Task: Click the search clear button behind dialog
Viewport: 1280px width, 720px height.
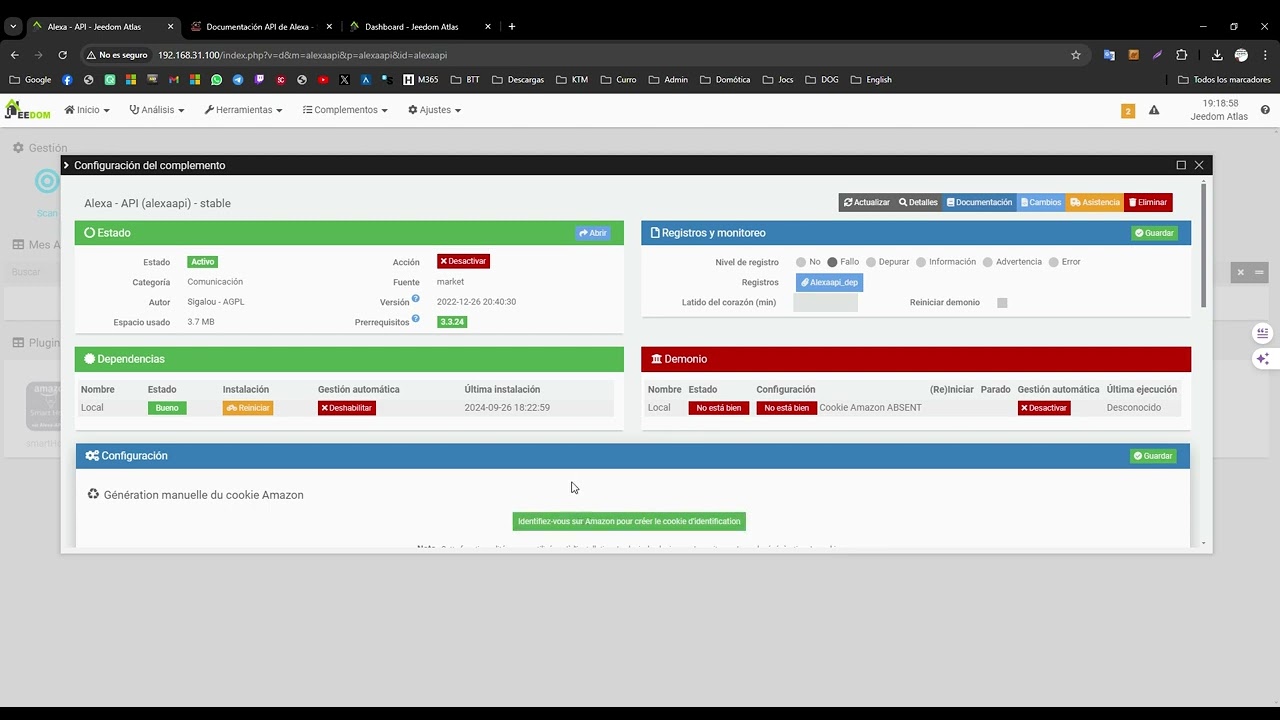Action: pyautogui.click(x=1240, y=272)
